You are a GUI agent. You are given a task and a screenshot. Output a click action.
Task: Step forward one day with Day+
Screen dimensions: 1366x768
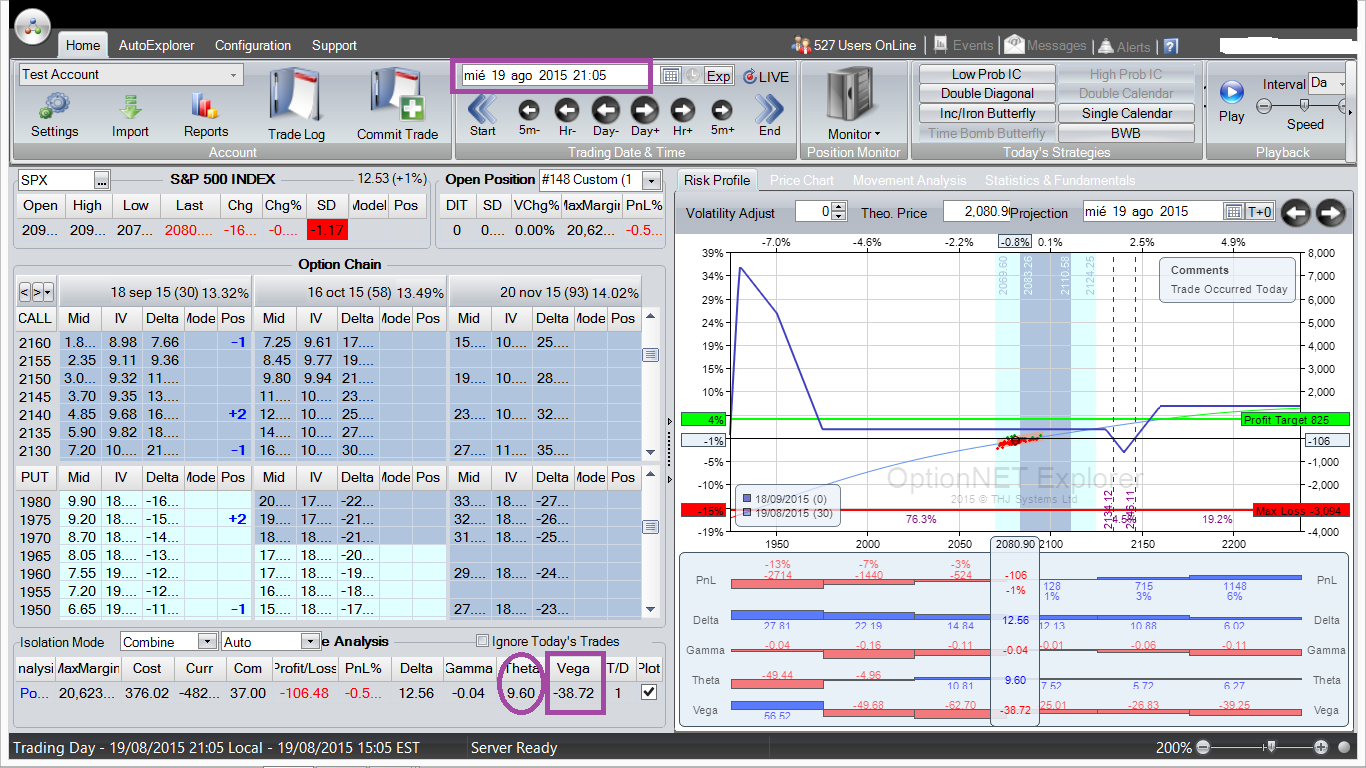click(644, 110)
